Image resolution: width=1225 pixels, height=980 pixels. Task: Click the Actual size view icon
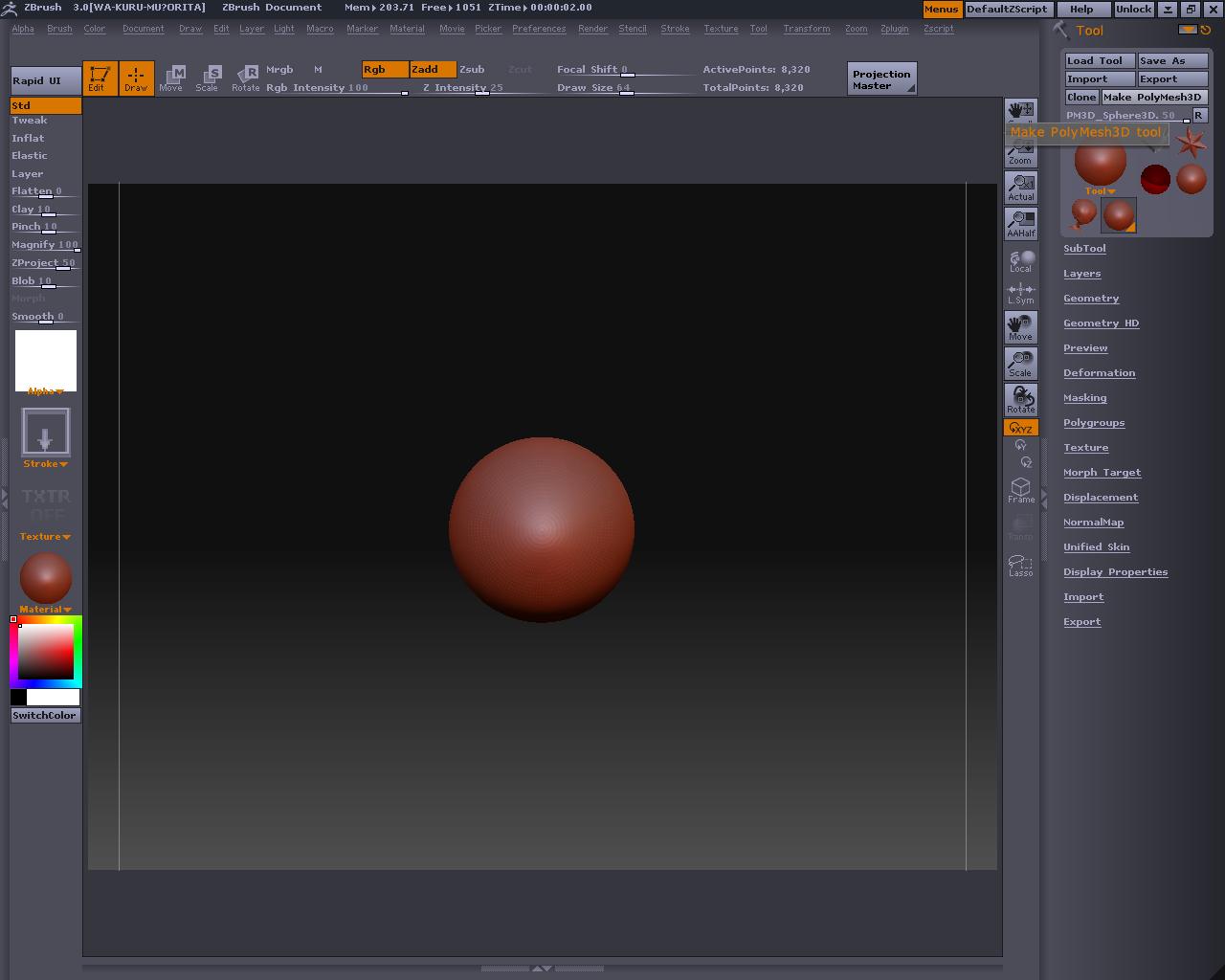click(1021, 188)
